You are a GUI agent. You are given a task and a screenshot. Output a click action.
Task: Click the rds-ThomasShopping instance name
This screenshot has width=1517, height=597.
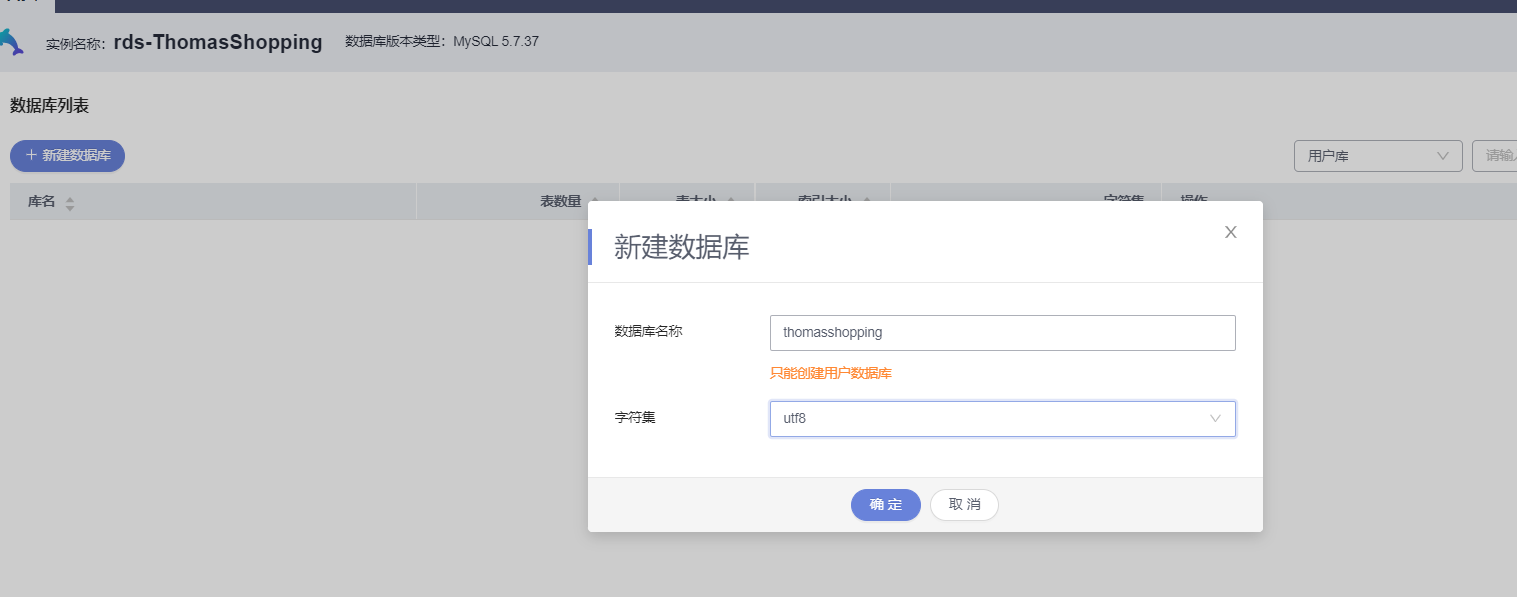pyautogui.click(x=218, y=42)
